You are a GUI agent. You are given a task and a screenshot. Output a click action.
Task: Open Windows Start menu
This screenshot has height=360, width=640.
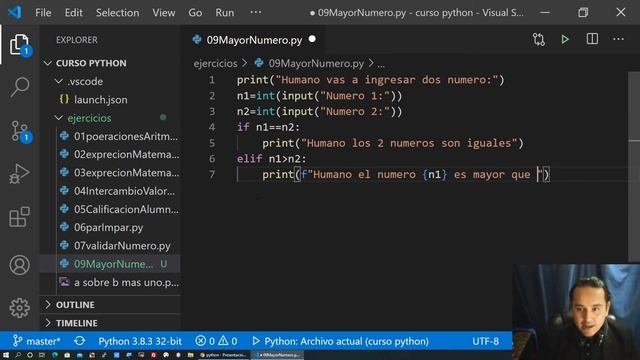(6, 355)
